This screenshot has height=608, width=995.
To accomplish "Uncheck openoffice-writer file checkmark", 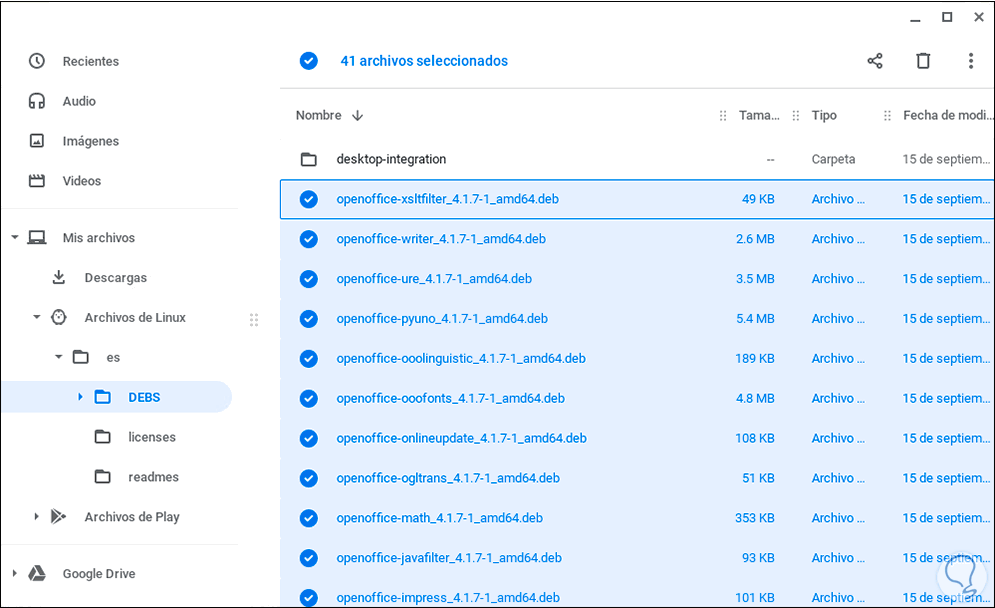I will click(308, 239).
